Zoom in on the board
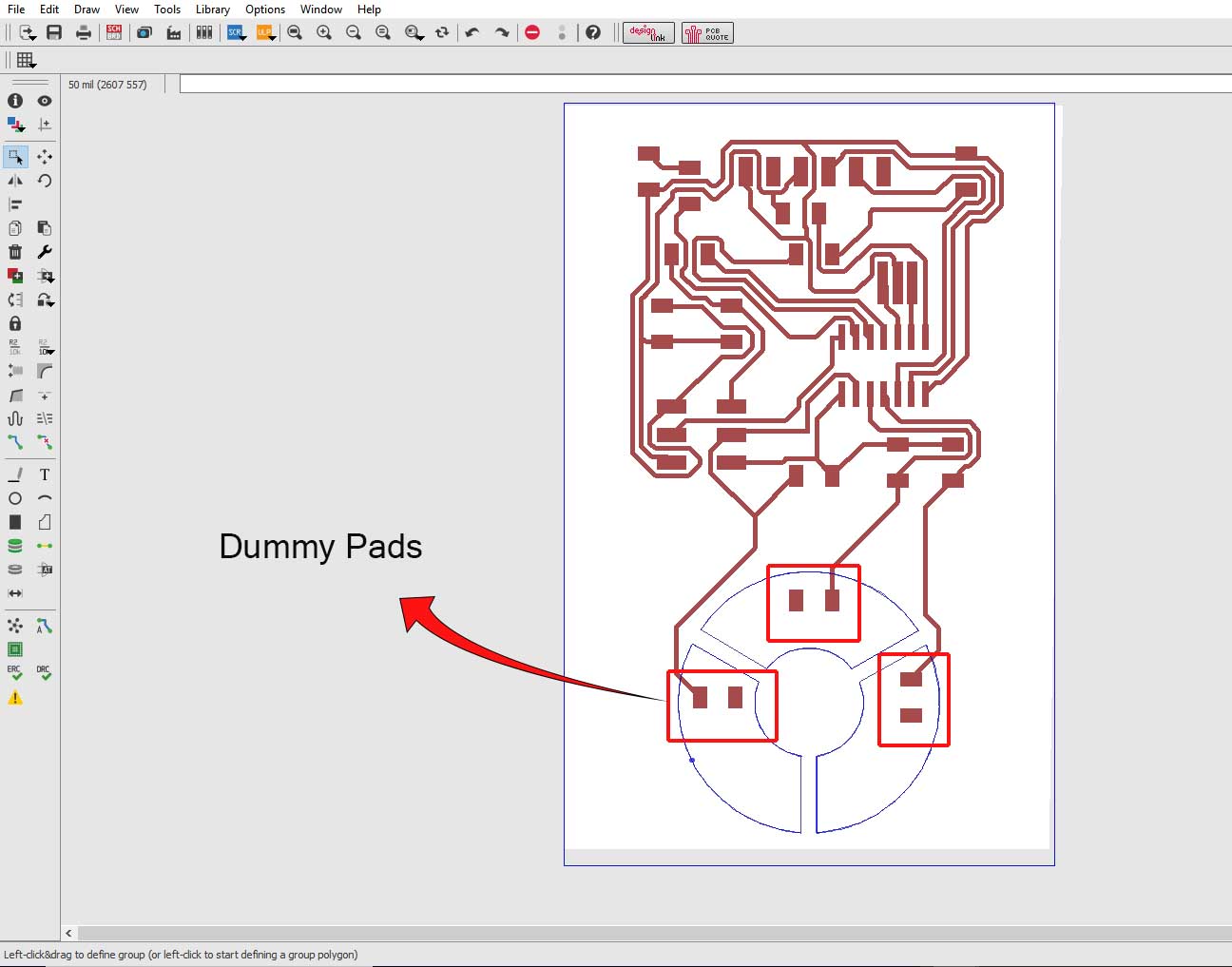Screen dimensions: 1232x967 (324, 32)
